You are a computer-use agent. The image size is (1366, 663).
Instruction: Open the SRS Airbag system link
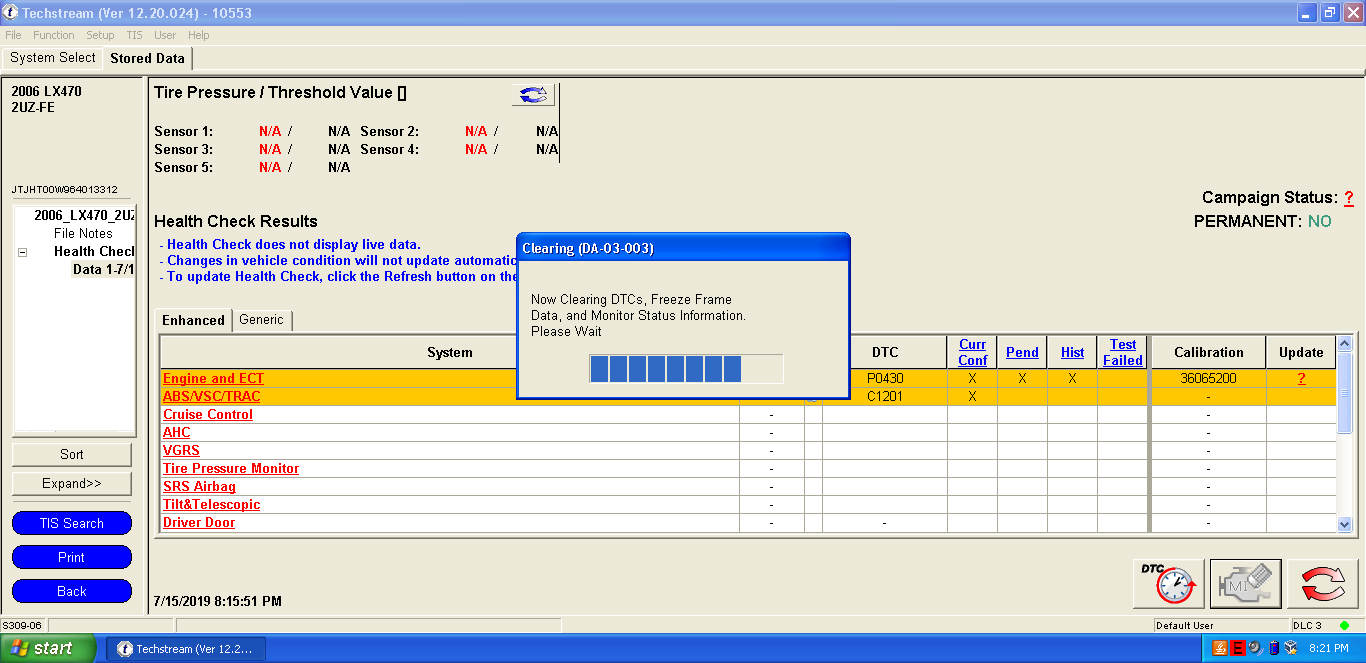199,487
